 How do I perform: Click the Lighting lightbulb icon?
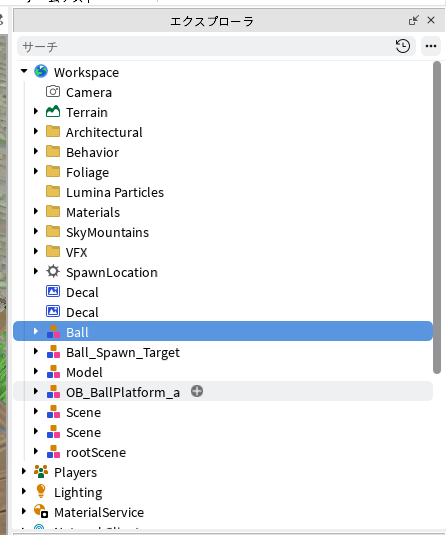tap(41, 492)
